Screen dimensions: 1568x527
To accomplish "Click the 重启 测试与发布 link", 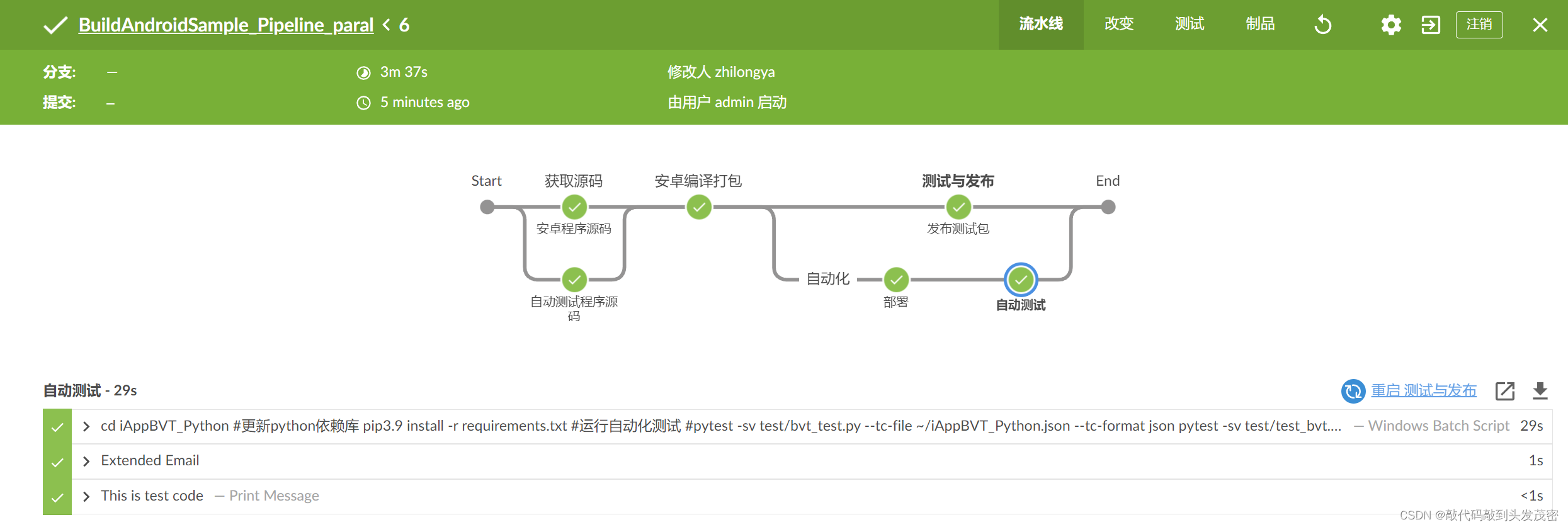I will 1424,391.
